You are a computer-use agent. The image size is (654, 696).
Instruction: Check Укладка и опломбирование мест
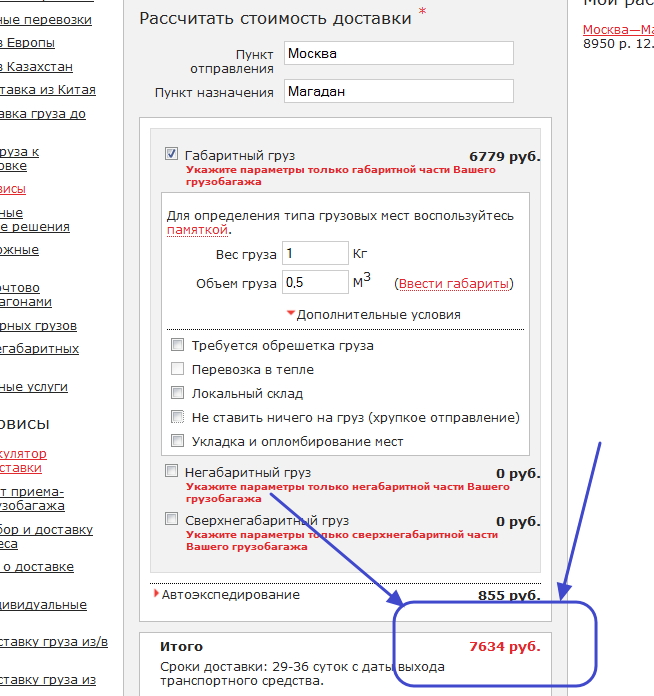[178, 441]
